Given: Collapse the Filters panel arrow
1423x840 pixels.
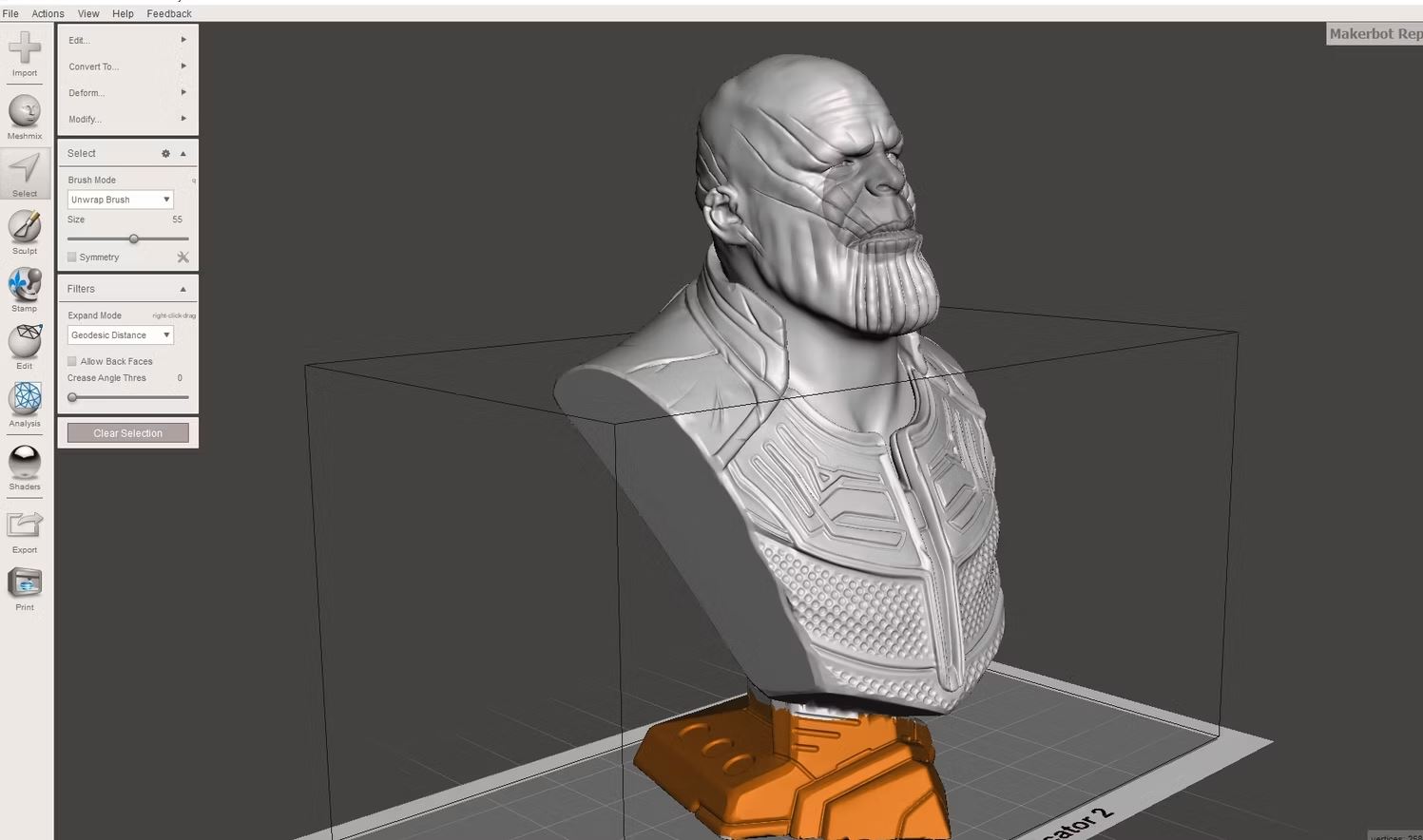Looking at the screenshot, I should click(183, 289).
